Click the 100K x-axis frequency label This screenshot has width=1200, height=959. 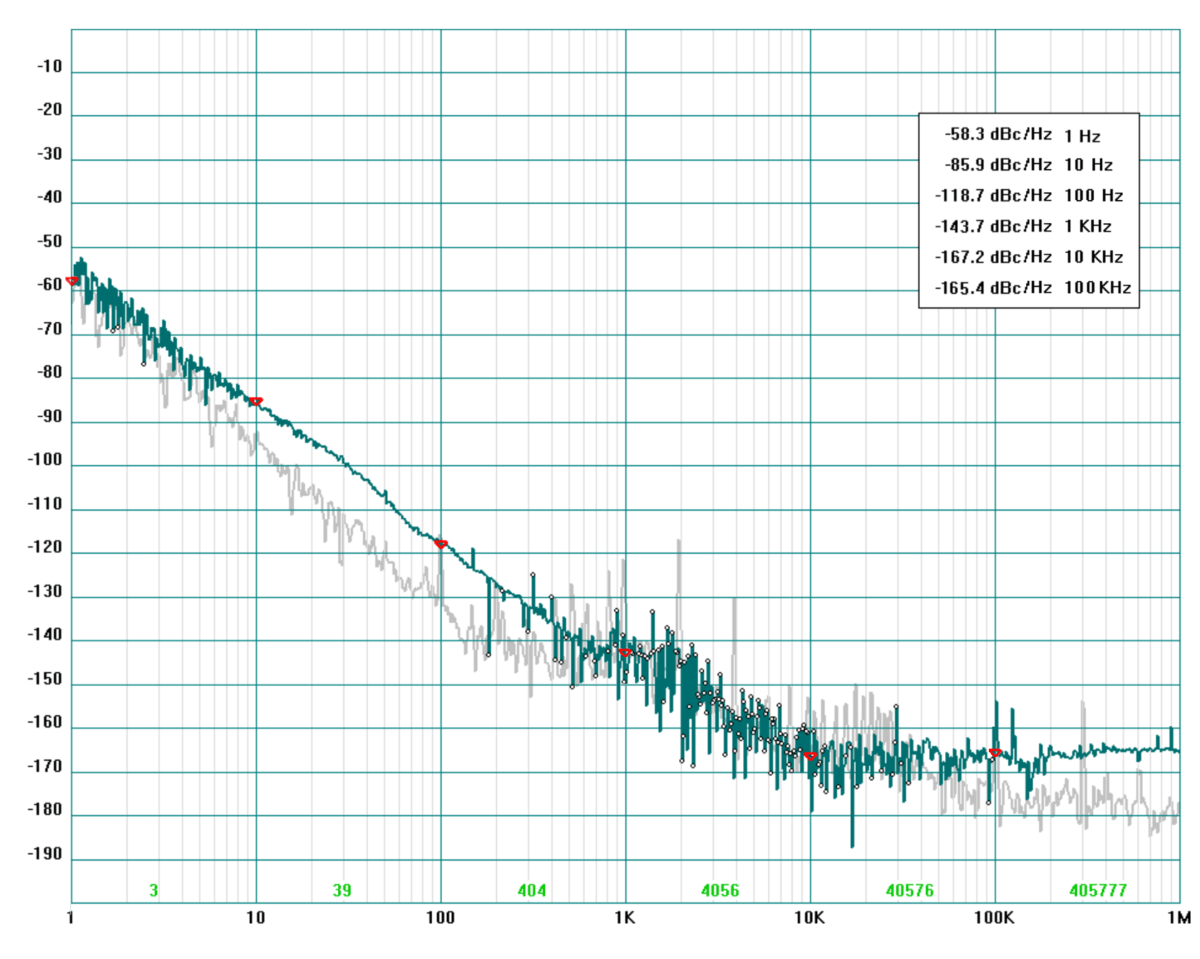[994, 917]
